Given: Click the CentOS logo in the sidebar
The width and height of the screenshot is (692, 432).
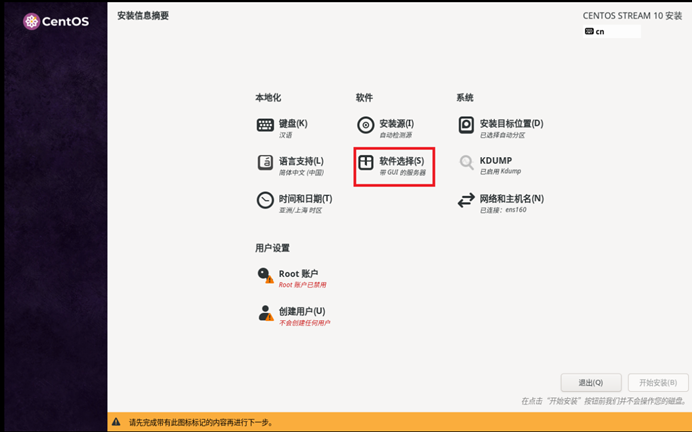Looking at the screenshot, I should 56,21.
